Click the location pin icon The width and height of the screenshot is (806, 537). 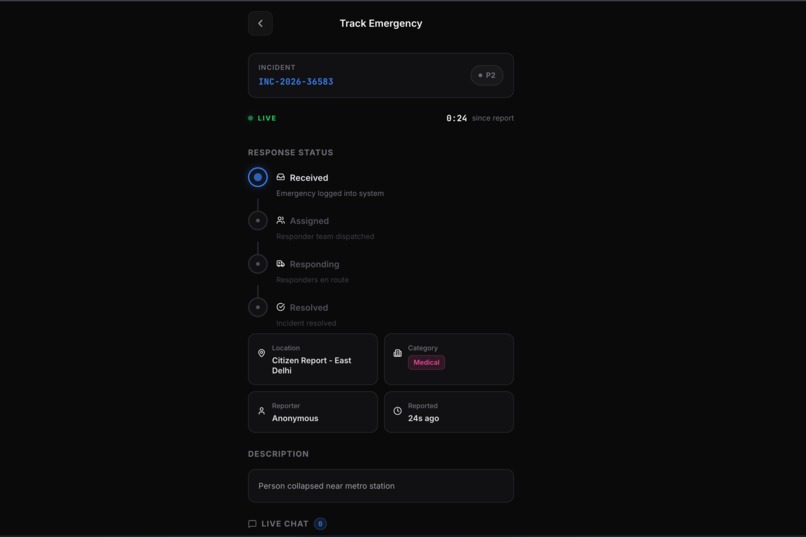261,353
